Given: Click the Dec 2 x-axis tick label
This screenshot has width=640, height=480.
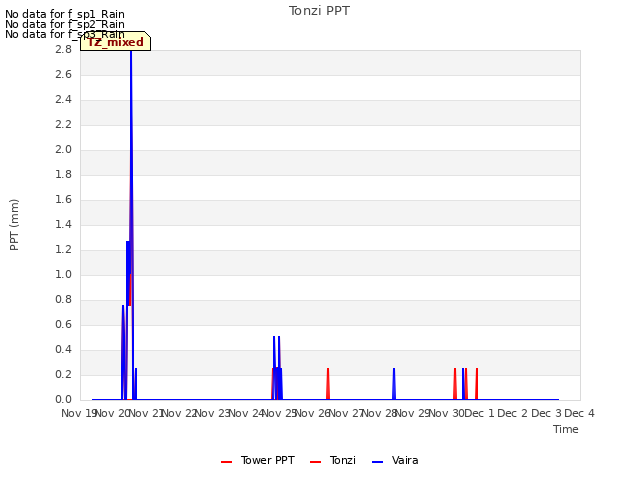Looking at the screenshot, I should 512,413.
